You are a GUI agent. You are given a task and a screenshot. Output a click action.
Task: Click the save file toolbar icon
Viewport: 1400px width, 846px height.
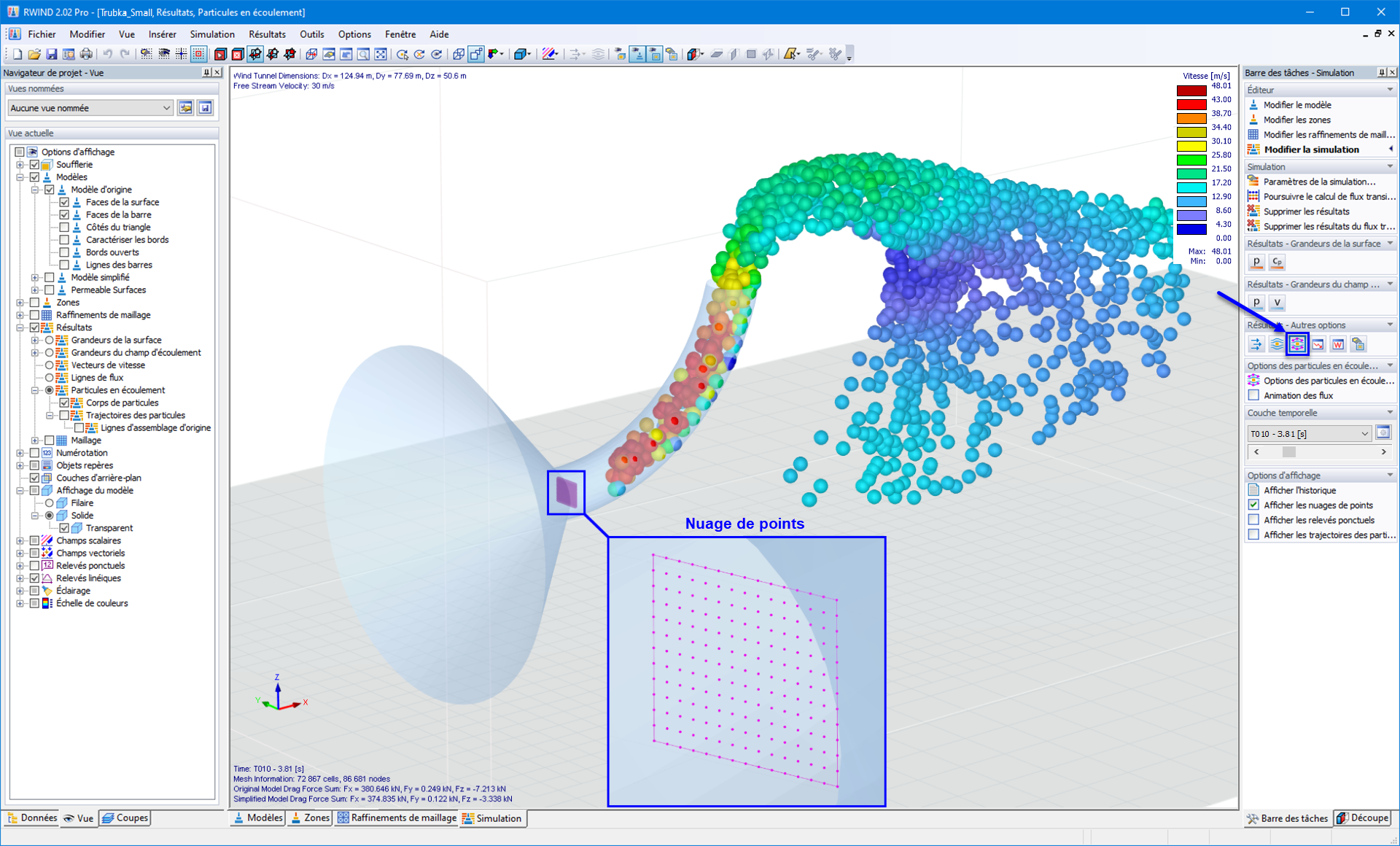[51, 54]
